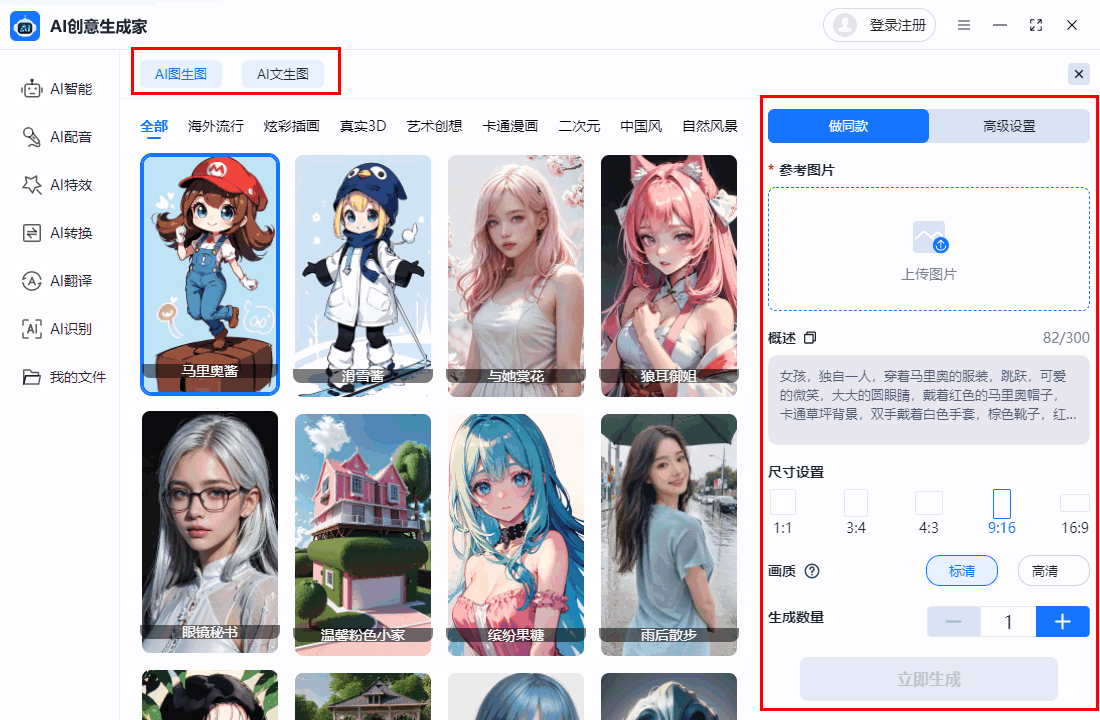Open the app hamburger menu
The image size is (1100, 720).
pyautogui.click(x=964, y=25)
